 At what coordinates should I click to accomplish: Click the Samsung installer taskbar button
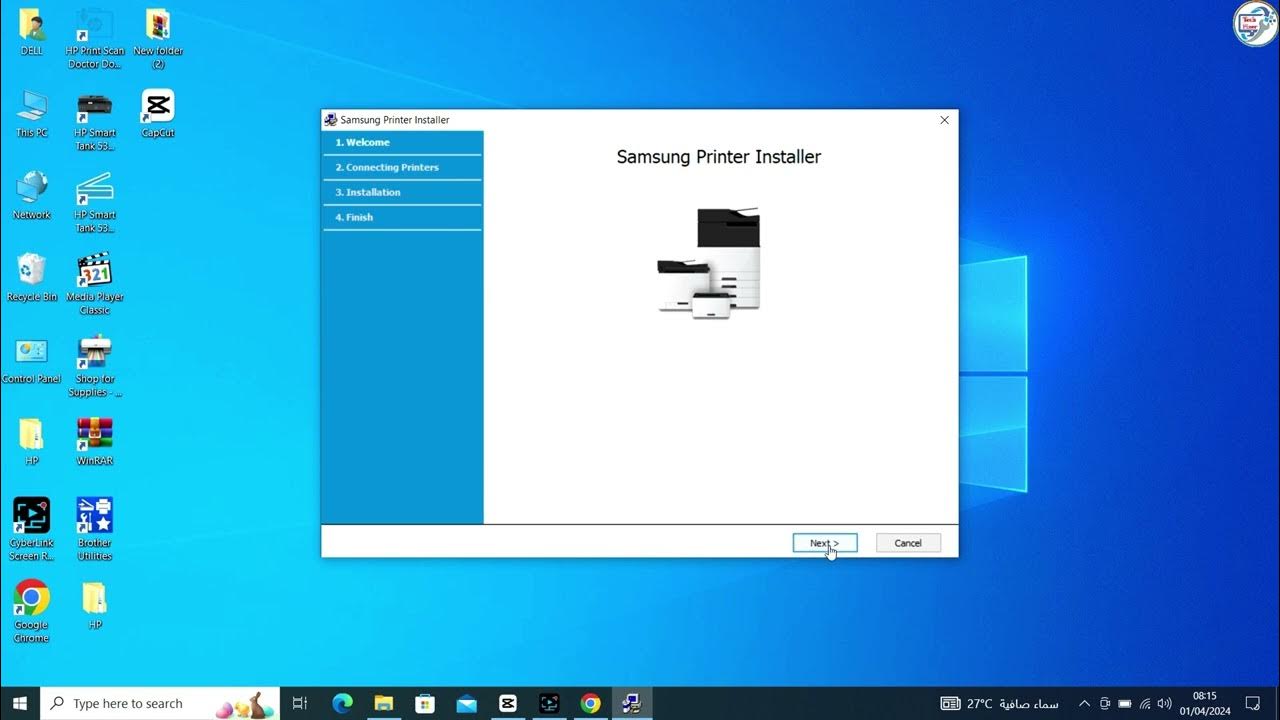[x=631, y=704]
